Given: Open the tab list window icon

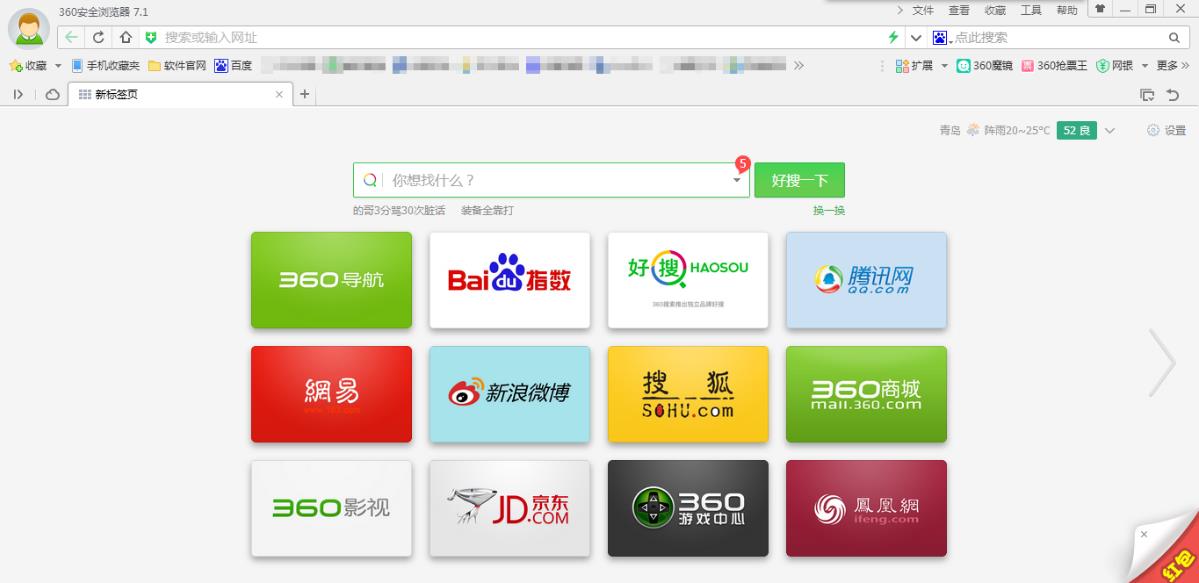Looking at the screenshot, I should [x=1147, y=95].
